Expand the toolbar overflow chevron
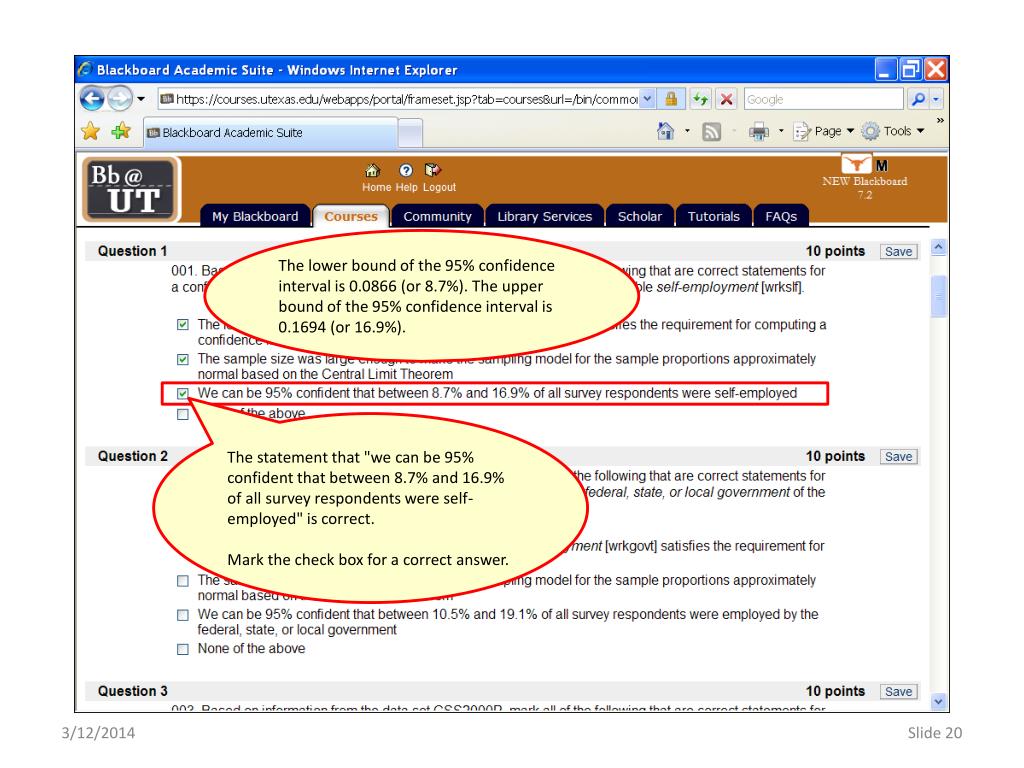Screen dimensions: 1024x768 tap(940, 121)
